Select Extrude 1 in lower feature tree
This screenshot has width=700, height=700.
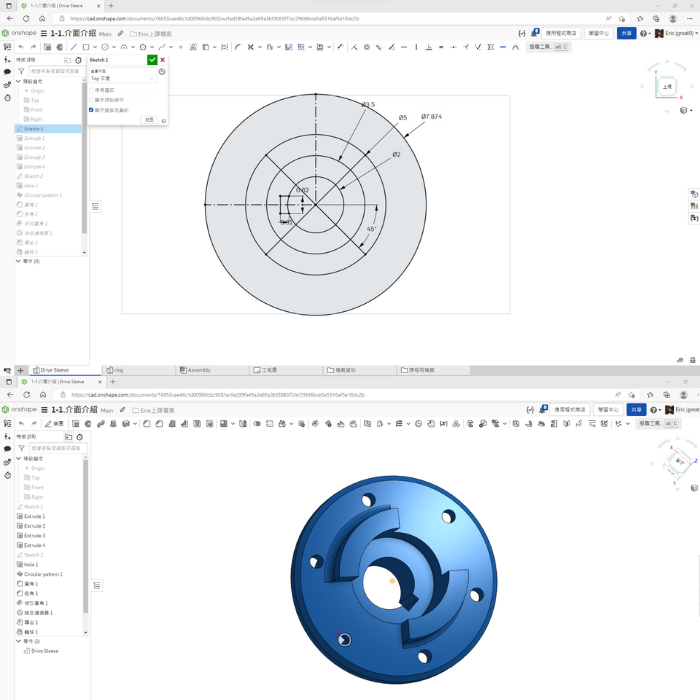(x=34, y=516)
